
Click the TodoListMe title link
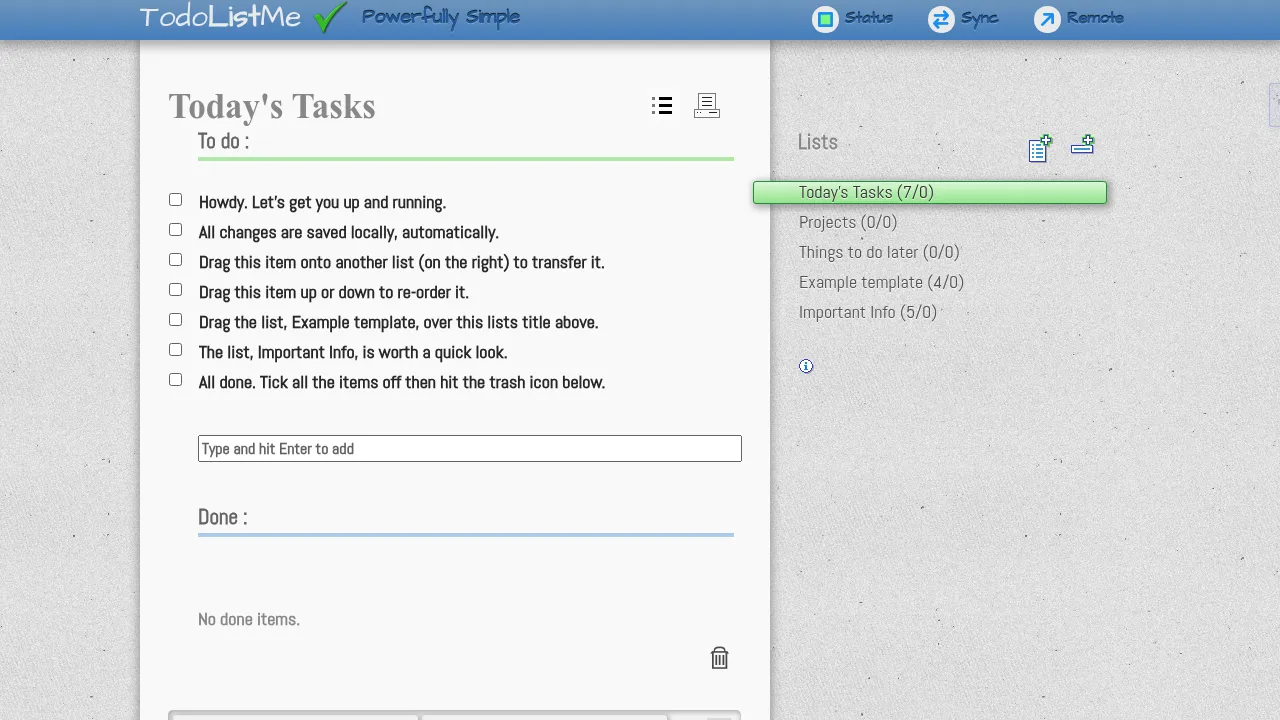[220, 17]
